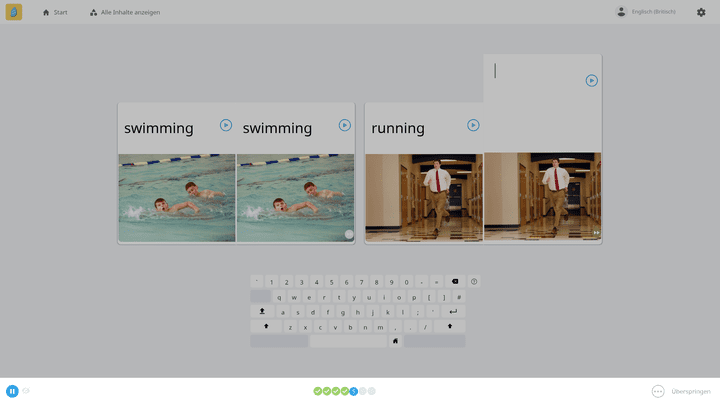The height and width of the screenshot is (405, 720).
Task: Play audio for the running card
Action: 473,125
